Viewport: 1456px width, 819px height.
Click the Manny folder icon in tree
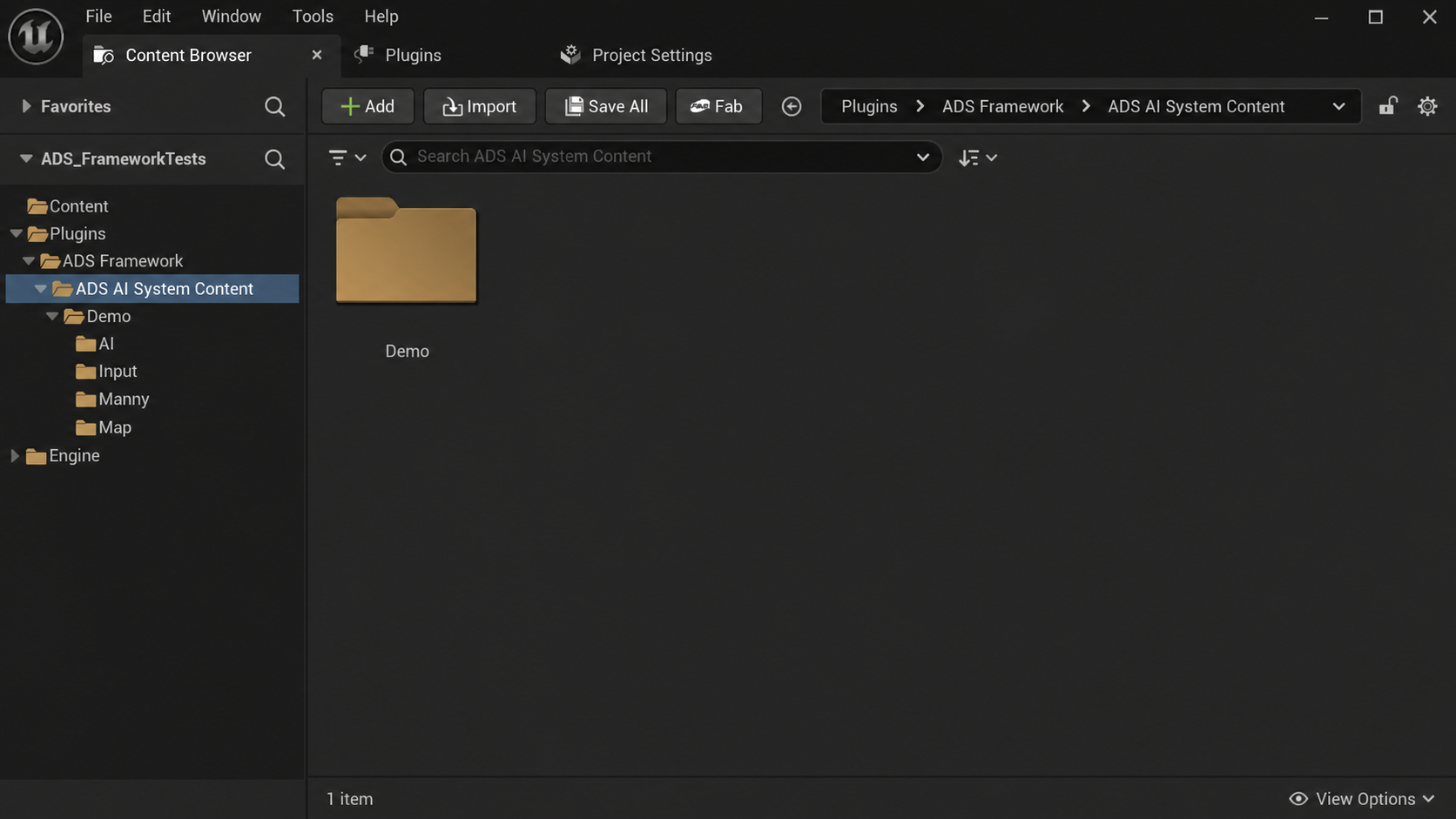[85, 399]
